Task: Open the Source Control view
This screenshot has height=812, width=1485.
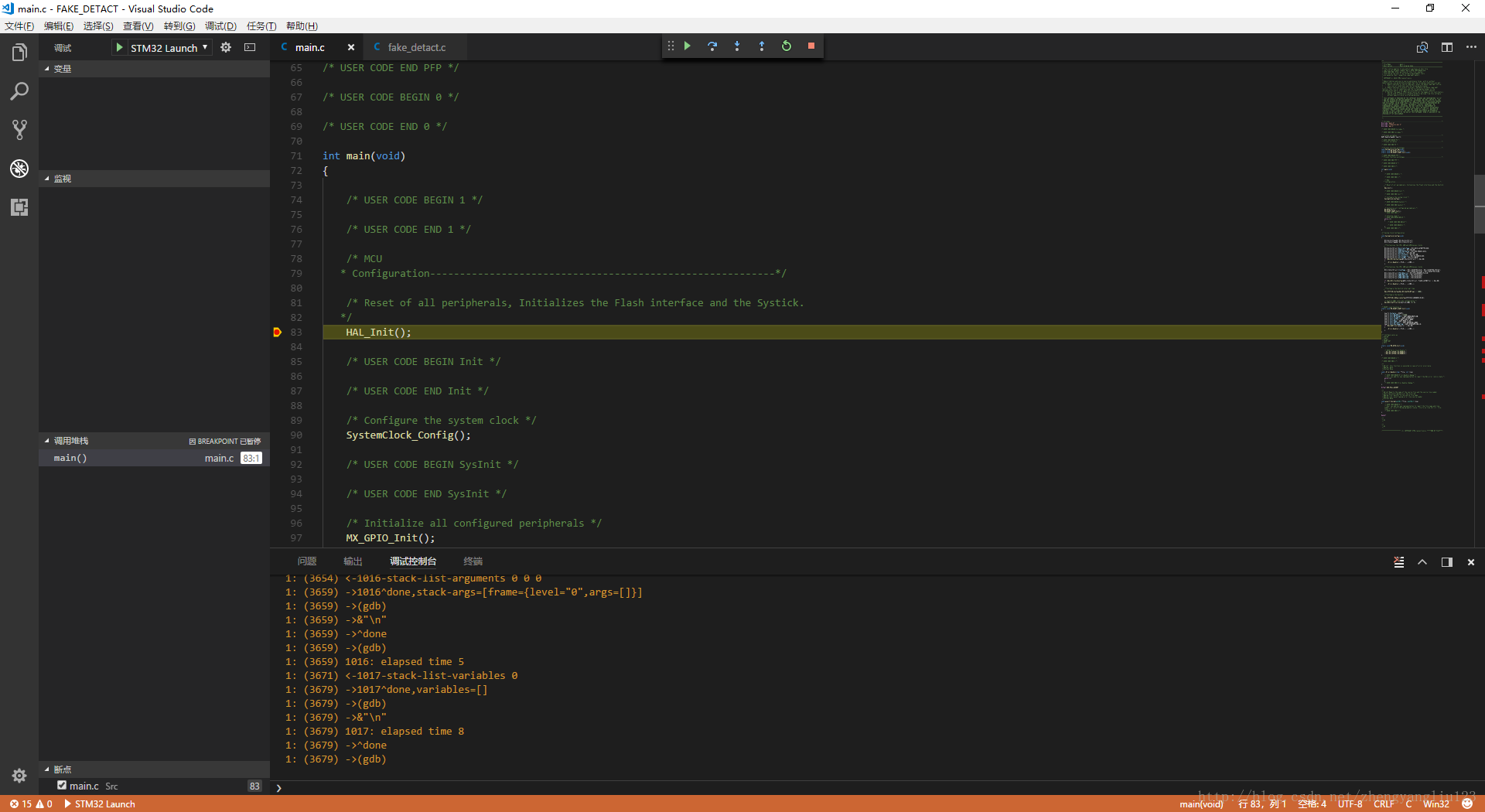Action: (x=19, y=130)
